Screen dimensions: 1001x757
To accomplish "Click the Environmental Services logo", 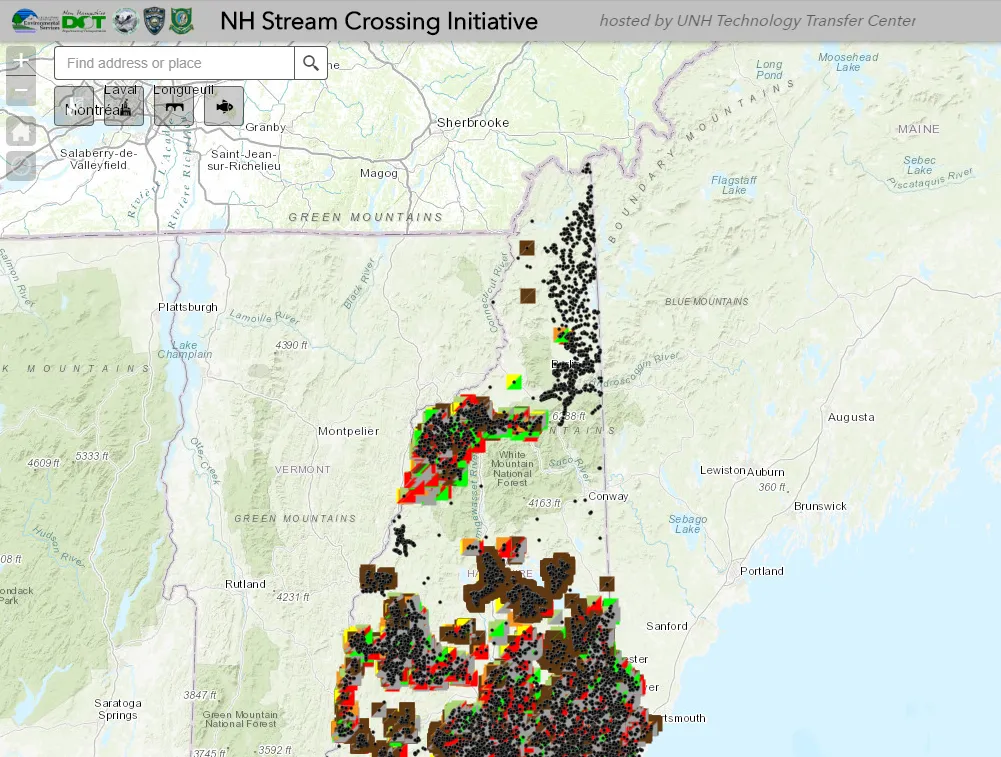I will pyautogui.click(x=36, y=21).
